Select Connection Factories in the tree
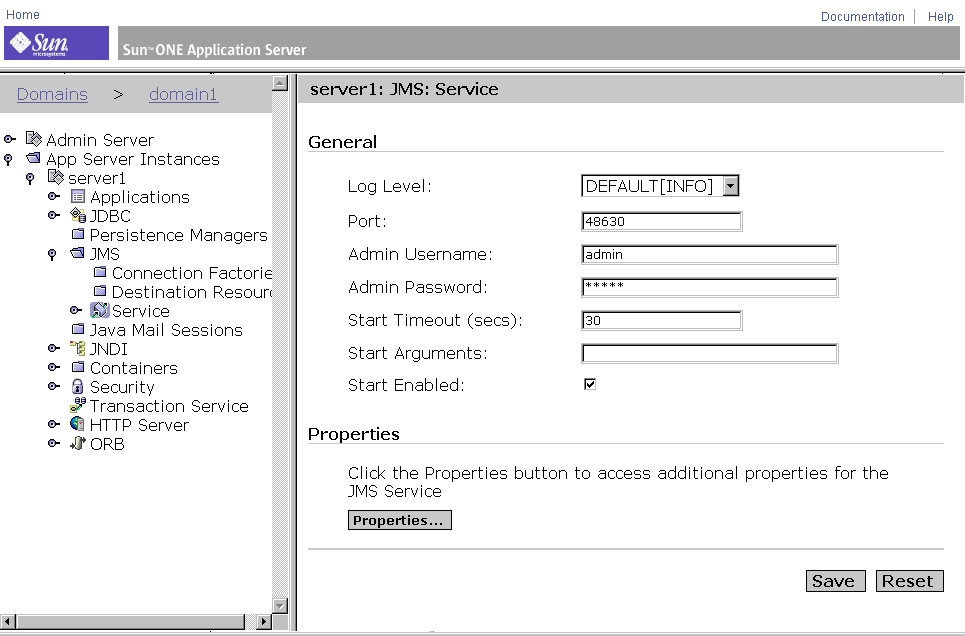Screen dimensions: 965x636 point(191,273)
